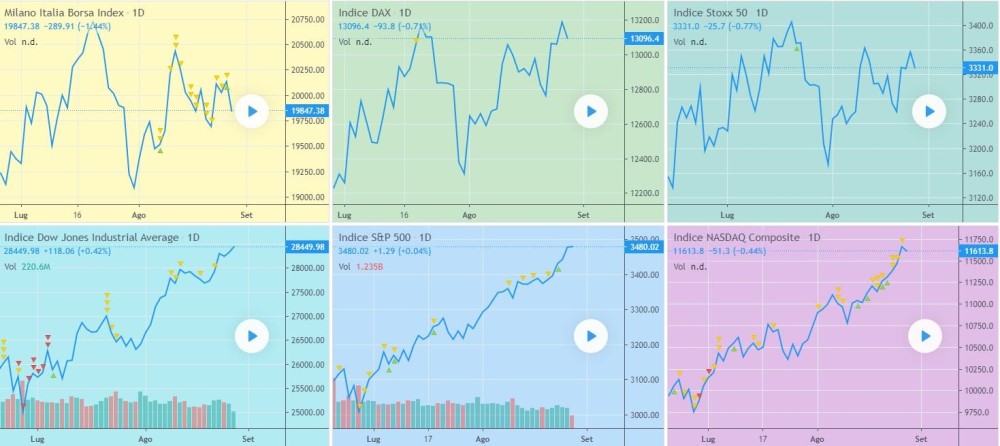Open the Indice NASDAQ Composite title
This screenshot has width=1000, height=446.
point(737,237)
